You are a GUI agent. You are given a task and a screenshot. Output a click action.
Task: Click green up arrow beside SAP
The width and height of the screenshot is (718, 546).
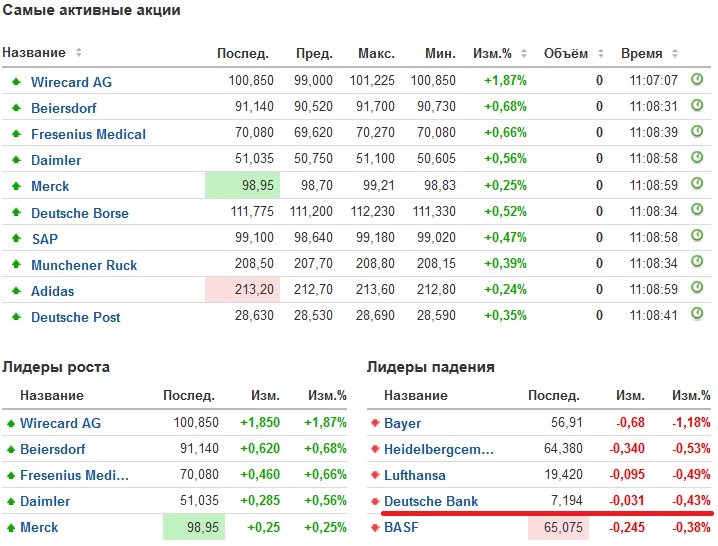[x=16, y=238]
